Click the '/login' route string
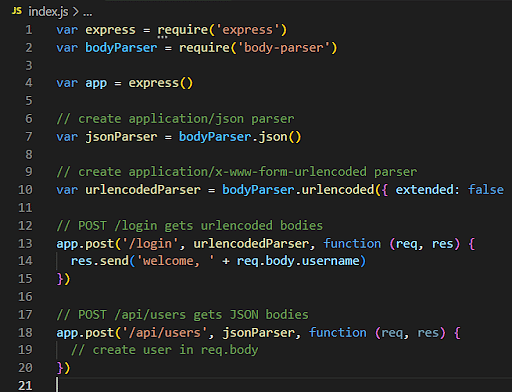The width and height of the screenshot is (512, 392). (150, 244)
